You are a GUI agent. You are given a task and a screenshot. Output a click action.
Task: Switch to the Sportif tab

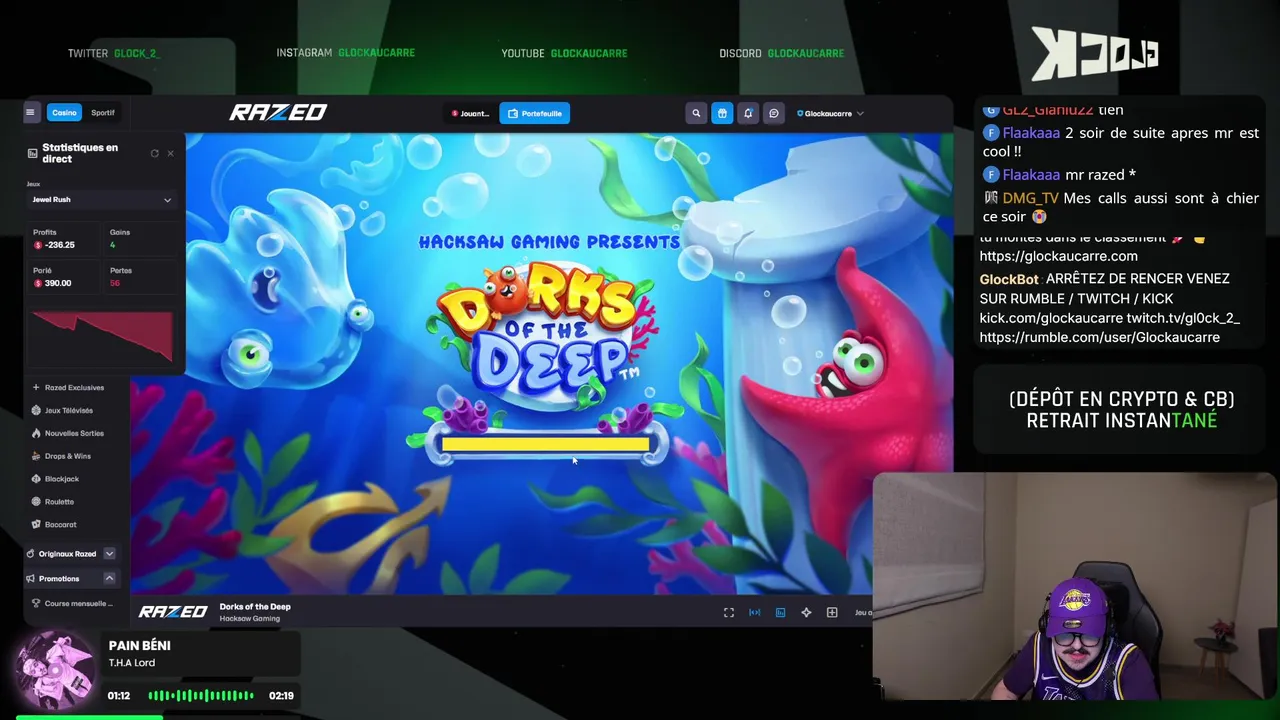pyautogui.click(x=103, y=113)
